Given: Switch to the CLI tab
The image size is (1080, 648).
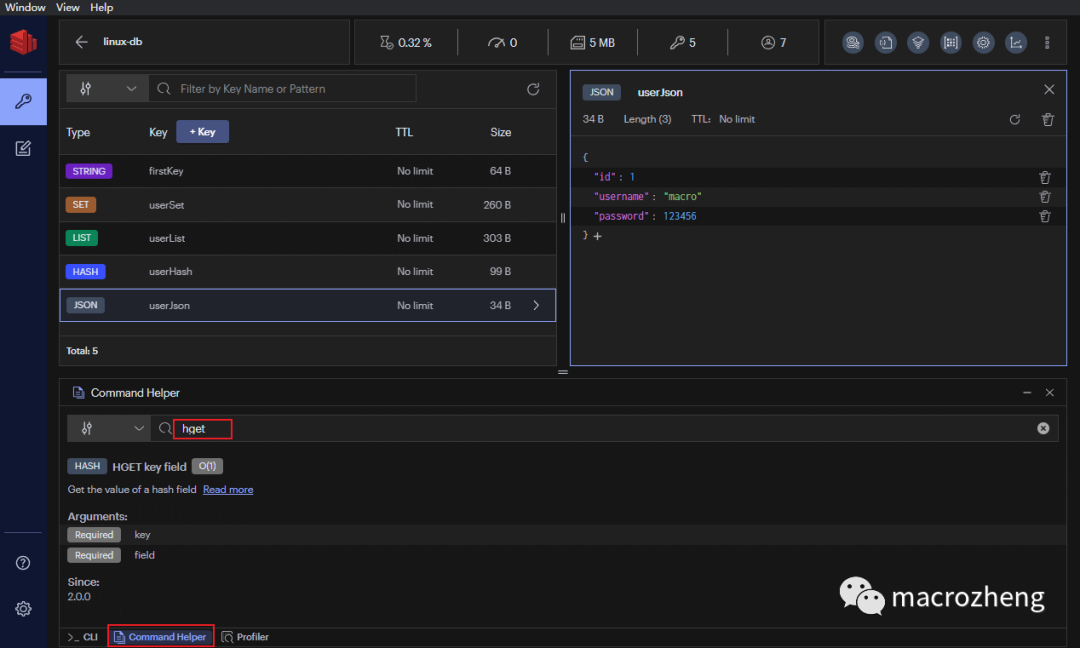Looking at the screenshot, I should point(83,637).
